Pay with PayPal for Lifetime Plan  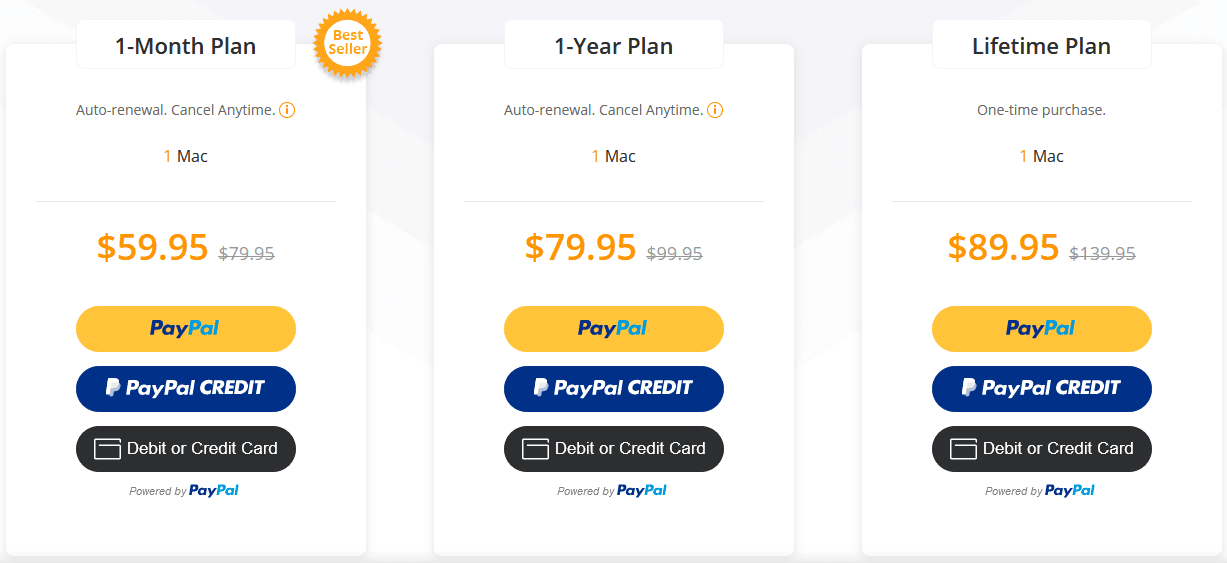(x=1041, y=329)
